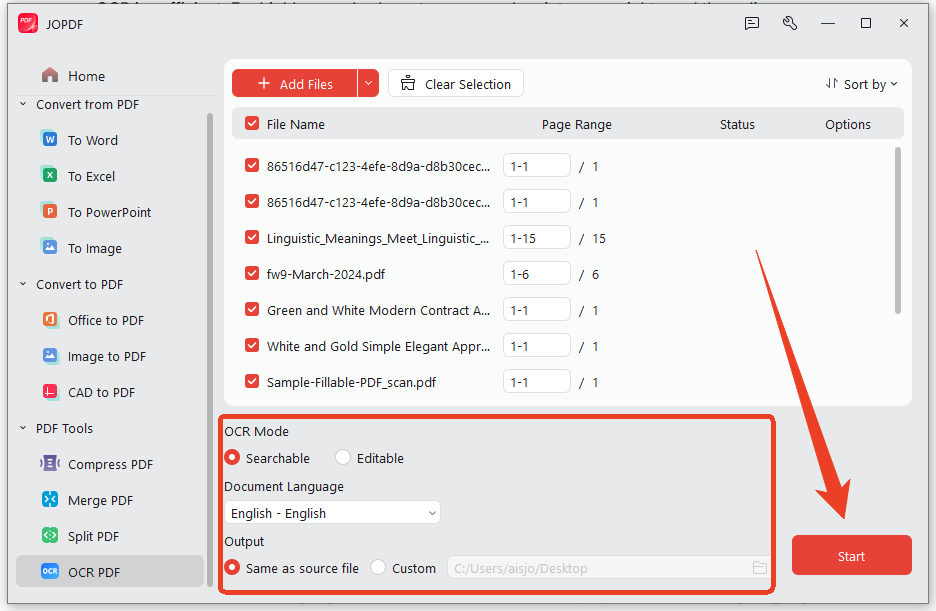This screenshot has width=936, height=611.
Task: Click the Compress PDF icon
Action: point(50,463)
